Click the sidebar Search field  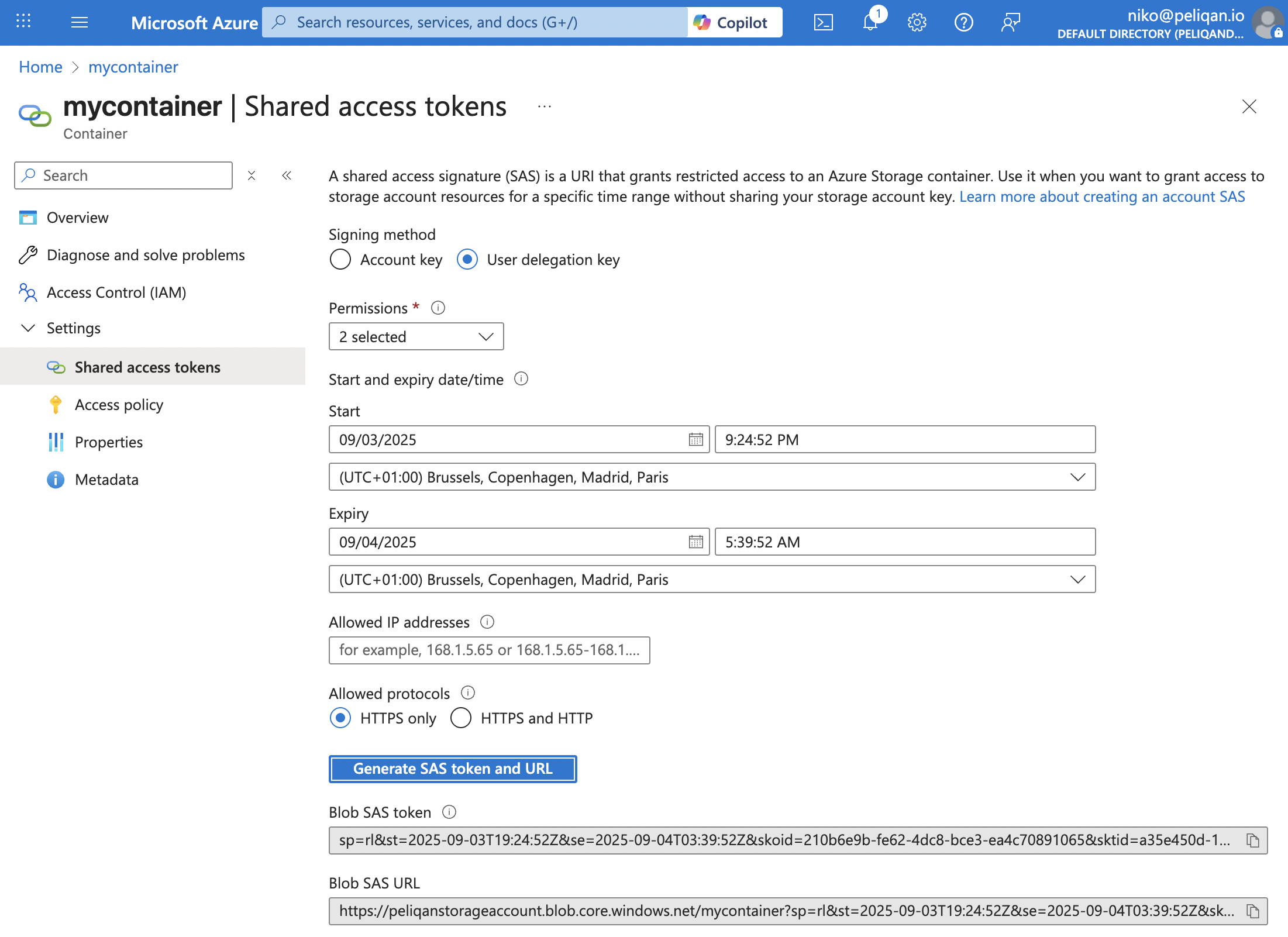123,175
